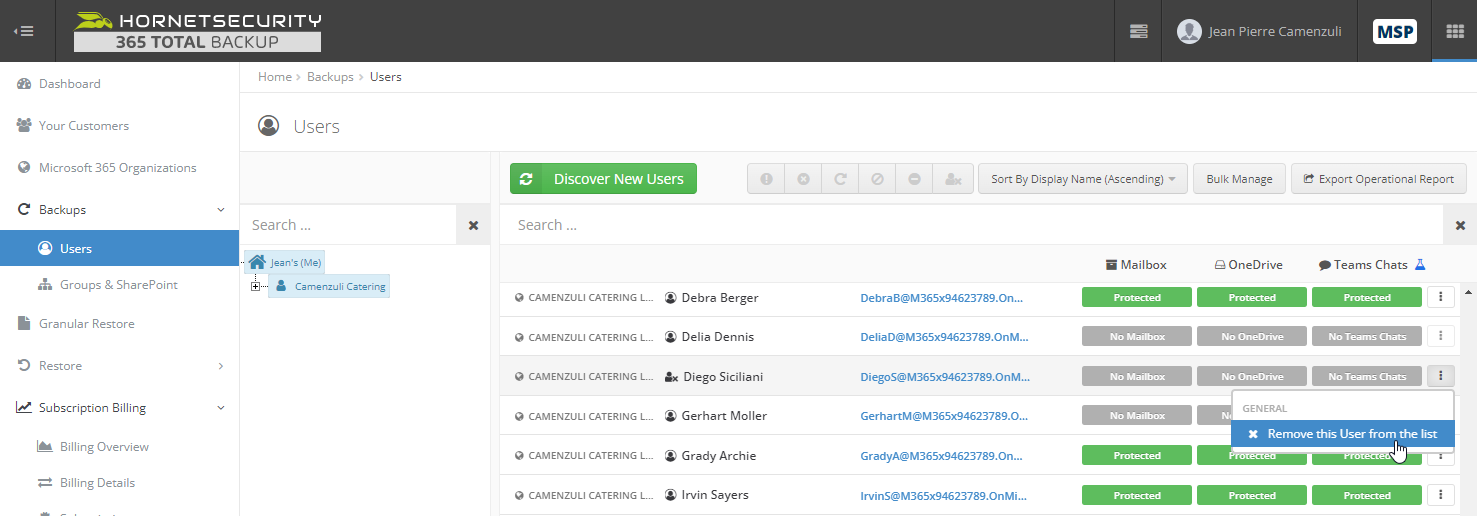The width and height of the screenshot is (1477, 516).
Task: Click the Teams Chats column header
Action: coord(1363,265)
